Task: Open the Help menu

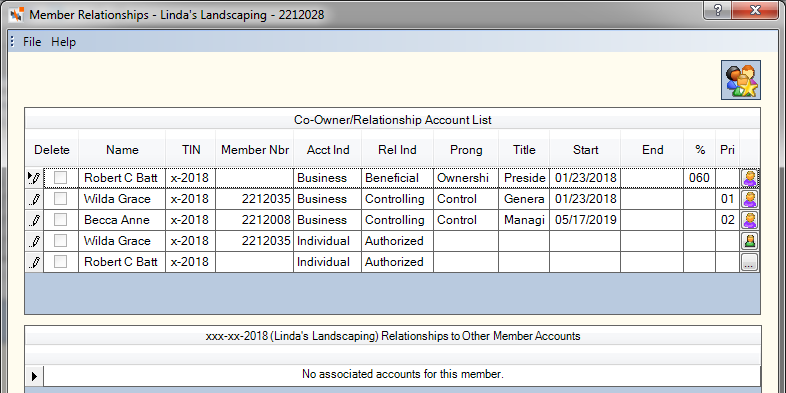Action: pos(64,42)
